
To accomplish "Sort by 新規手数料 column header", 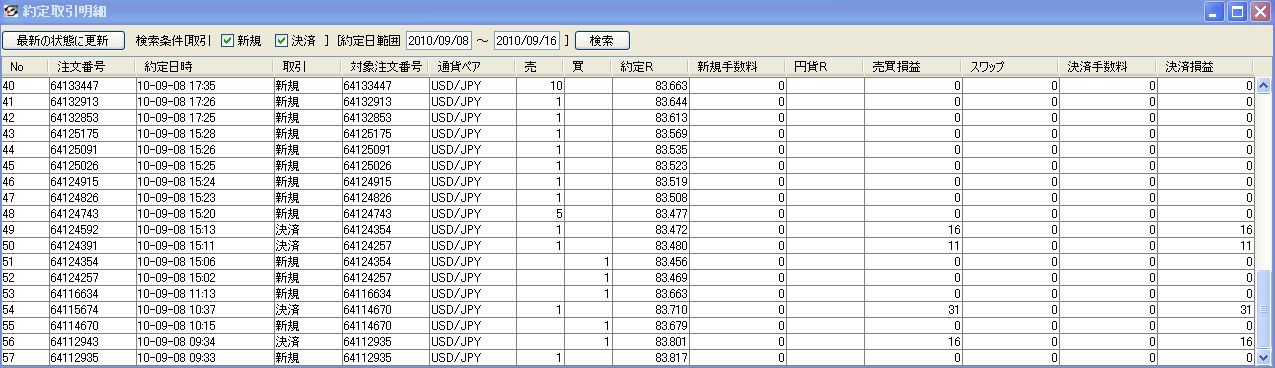I will click(738, 67).
